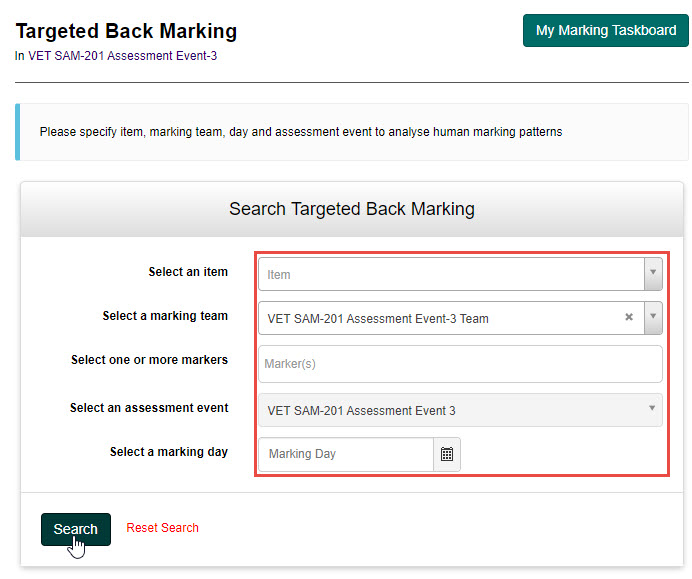The image size is (692, 579).
Task: Click the VET SAM-201 Assessment Event-3 Team selection
Action: (x=378, y=319)
